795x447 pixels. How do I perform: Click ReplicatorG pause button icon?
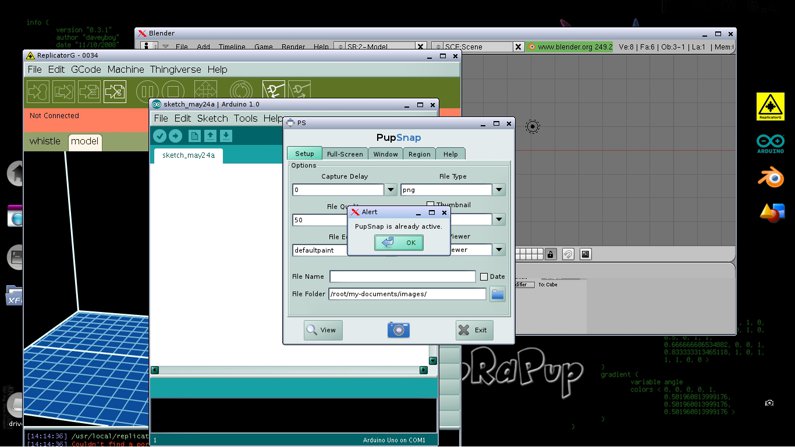pyautogui.click(x=147, y=91)
